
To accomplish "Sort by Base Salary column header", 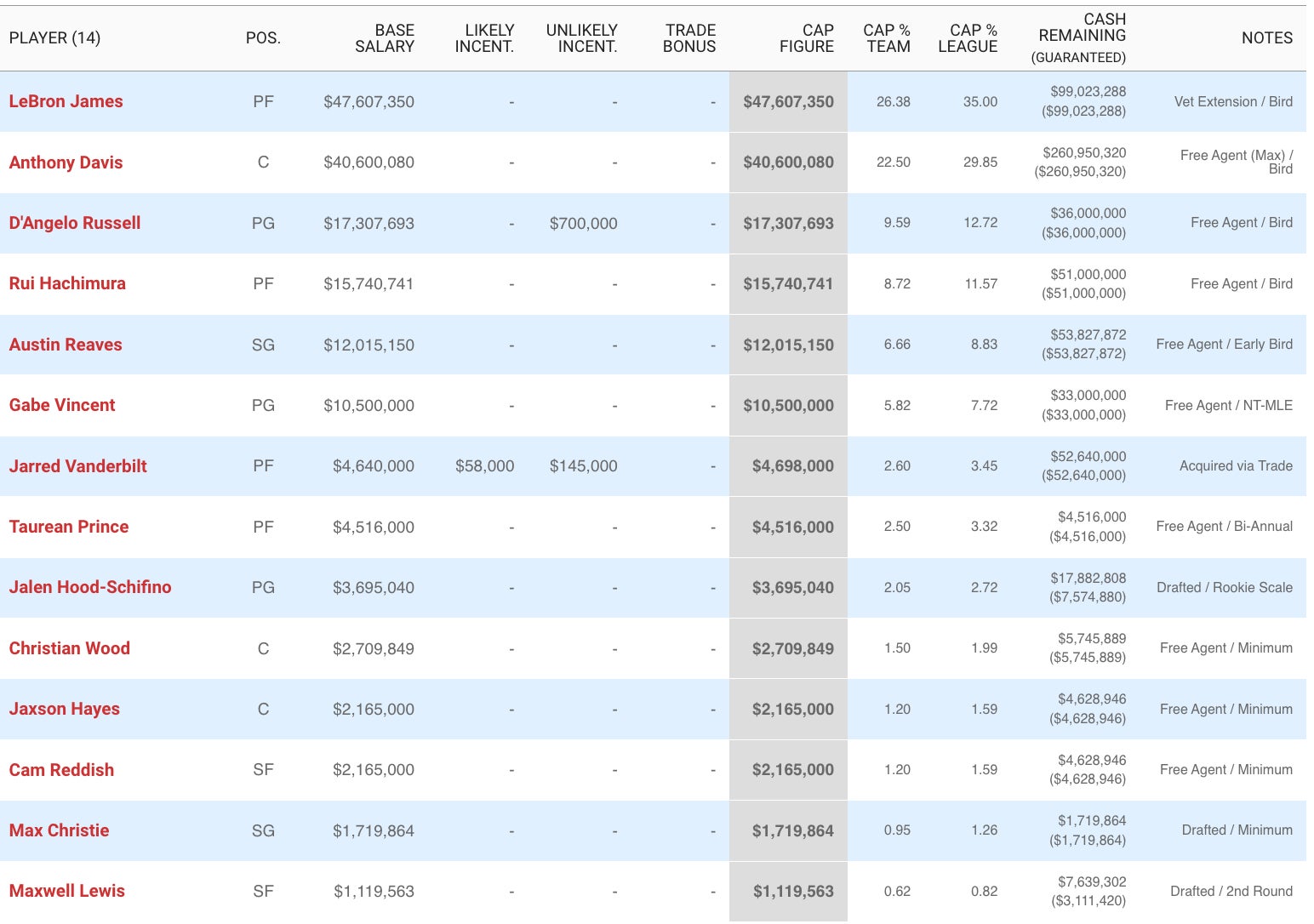I will click(x=384, y=38).
